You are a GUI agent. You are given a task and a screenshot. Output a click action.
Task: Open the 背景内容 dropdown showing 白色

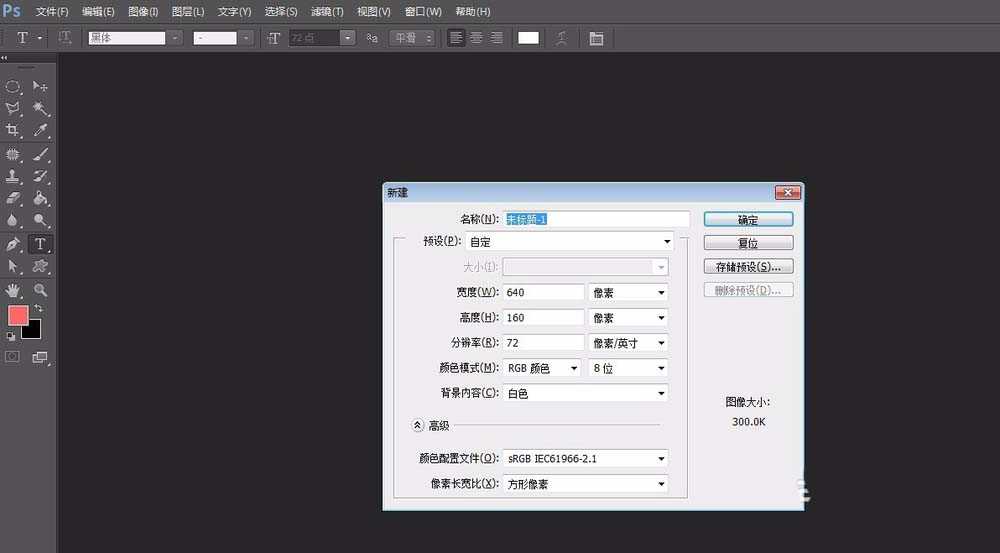585,394
